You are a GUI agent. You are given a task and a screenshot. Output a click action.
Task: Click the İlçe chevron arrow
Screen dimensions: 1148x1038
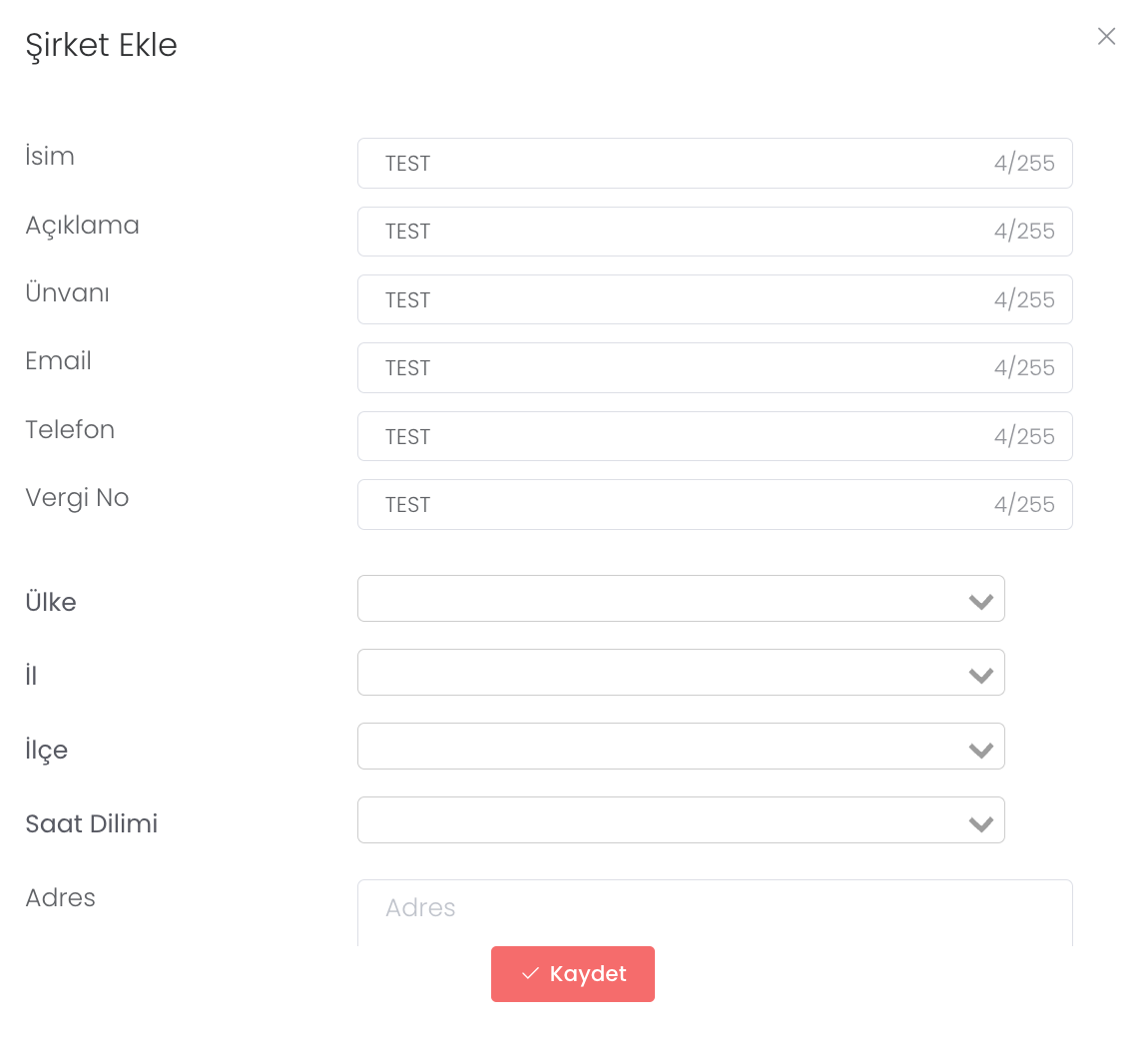980,750
